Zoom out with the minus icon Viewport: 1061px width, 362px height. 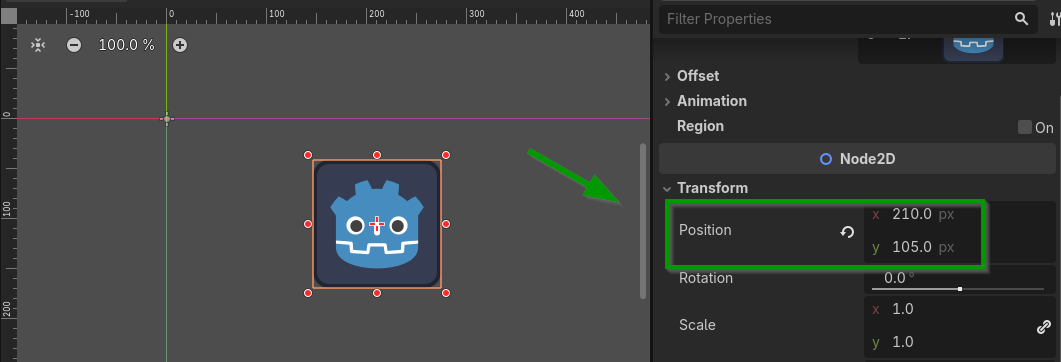[74, 45]
